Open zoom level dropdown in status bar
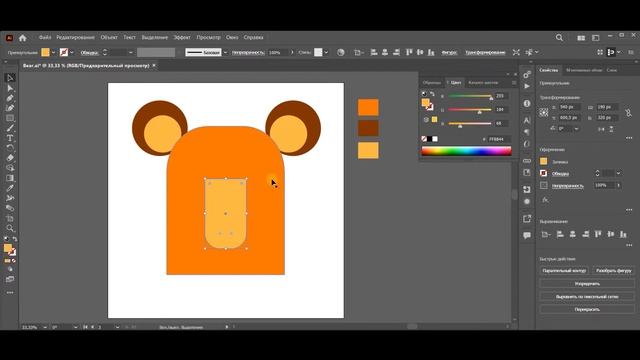 (x=44, y=327)
